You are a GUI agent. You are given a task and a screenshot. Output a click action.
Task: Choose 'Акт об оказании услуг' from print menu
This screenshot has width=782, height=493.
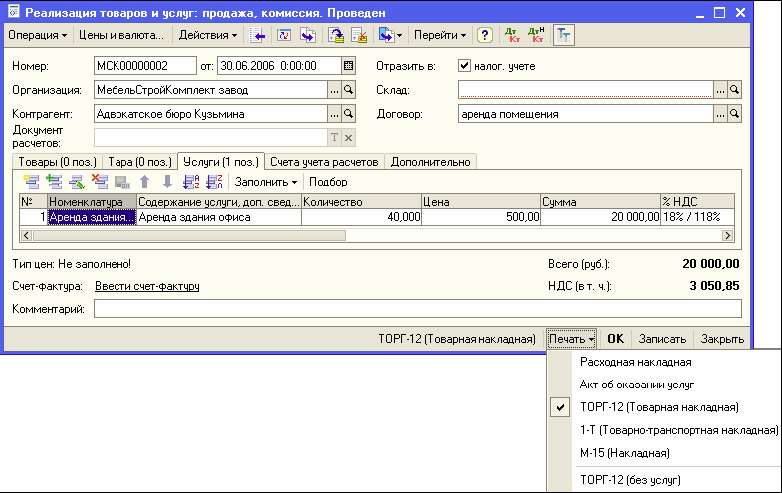click(x=637, y=384)
